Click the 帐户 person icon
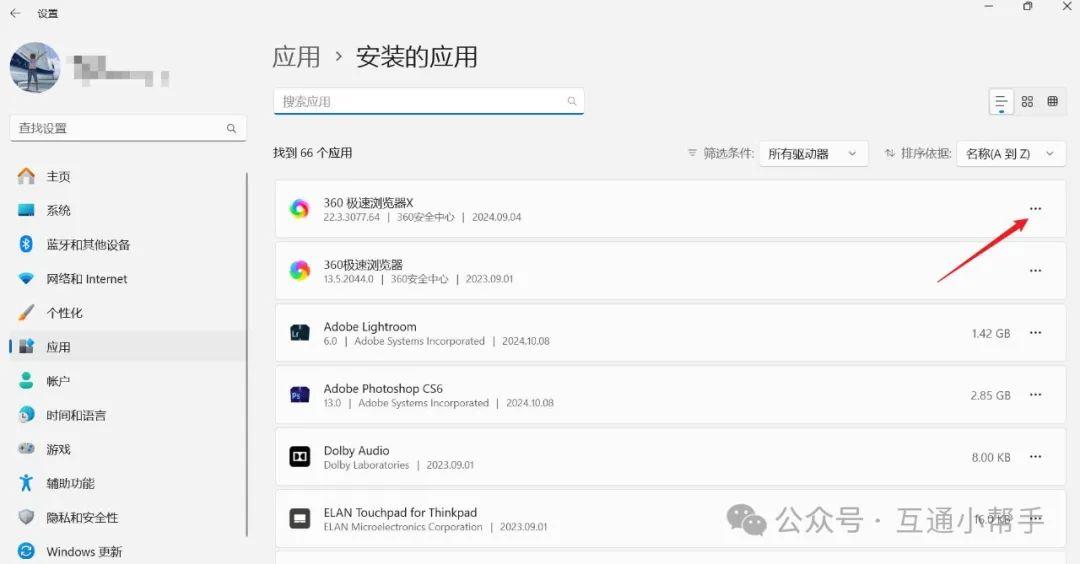 coord(26,381)
